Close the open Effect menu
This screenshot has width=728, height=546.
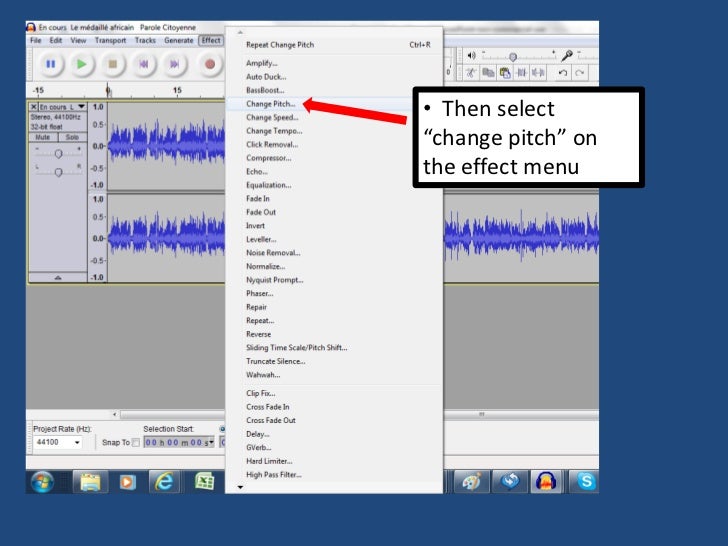[211, 40]
